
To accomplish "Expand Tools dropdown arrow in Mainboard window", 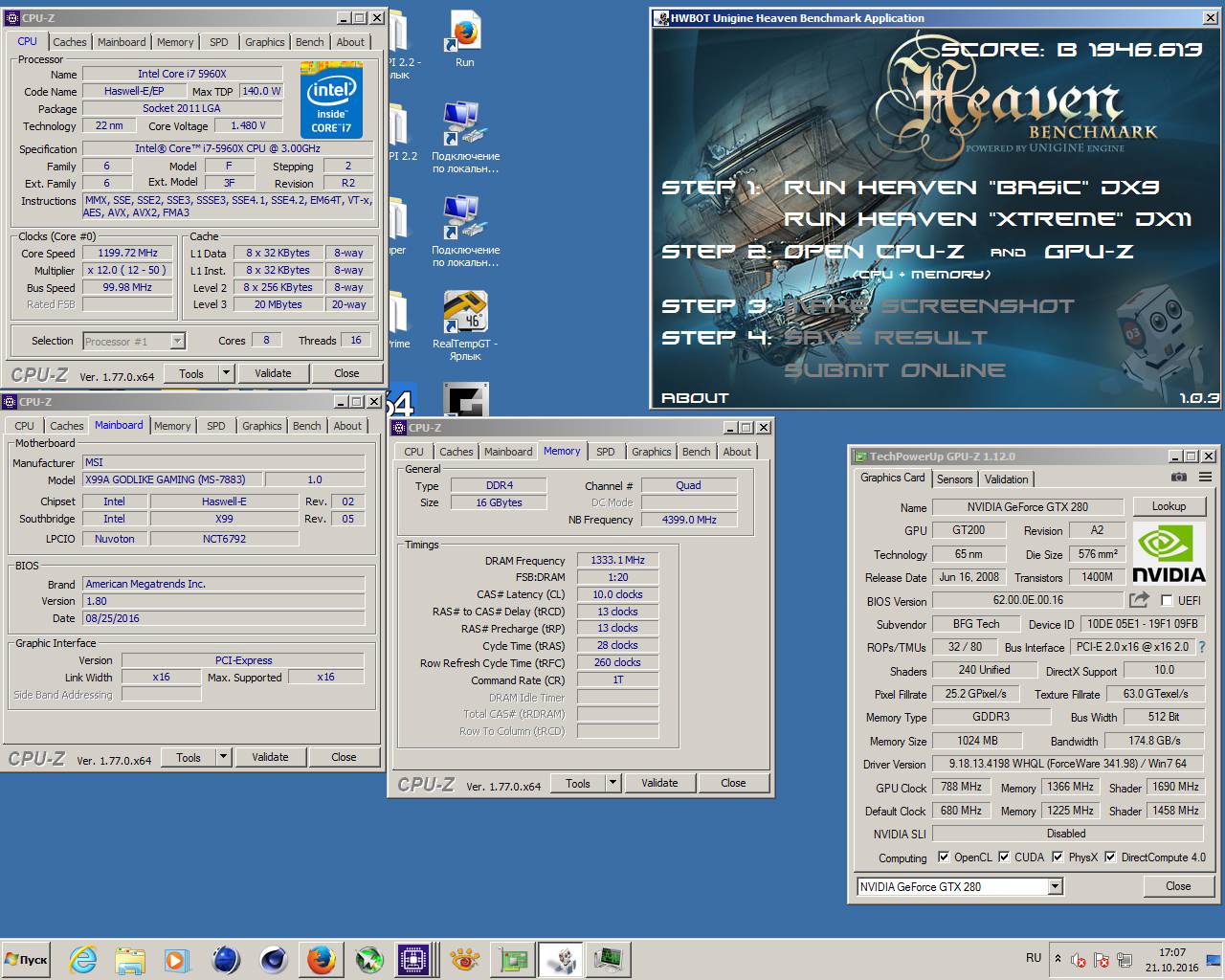I will click(x=223, y=756).
